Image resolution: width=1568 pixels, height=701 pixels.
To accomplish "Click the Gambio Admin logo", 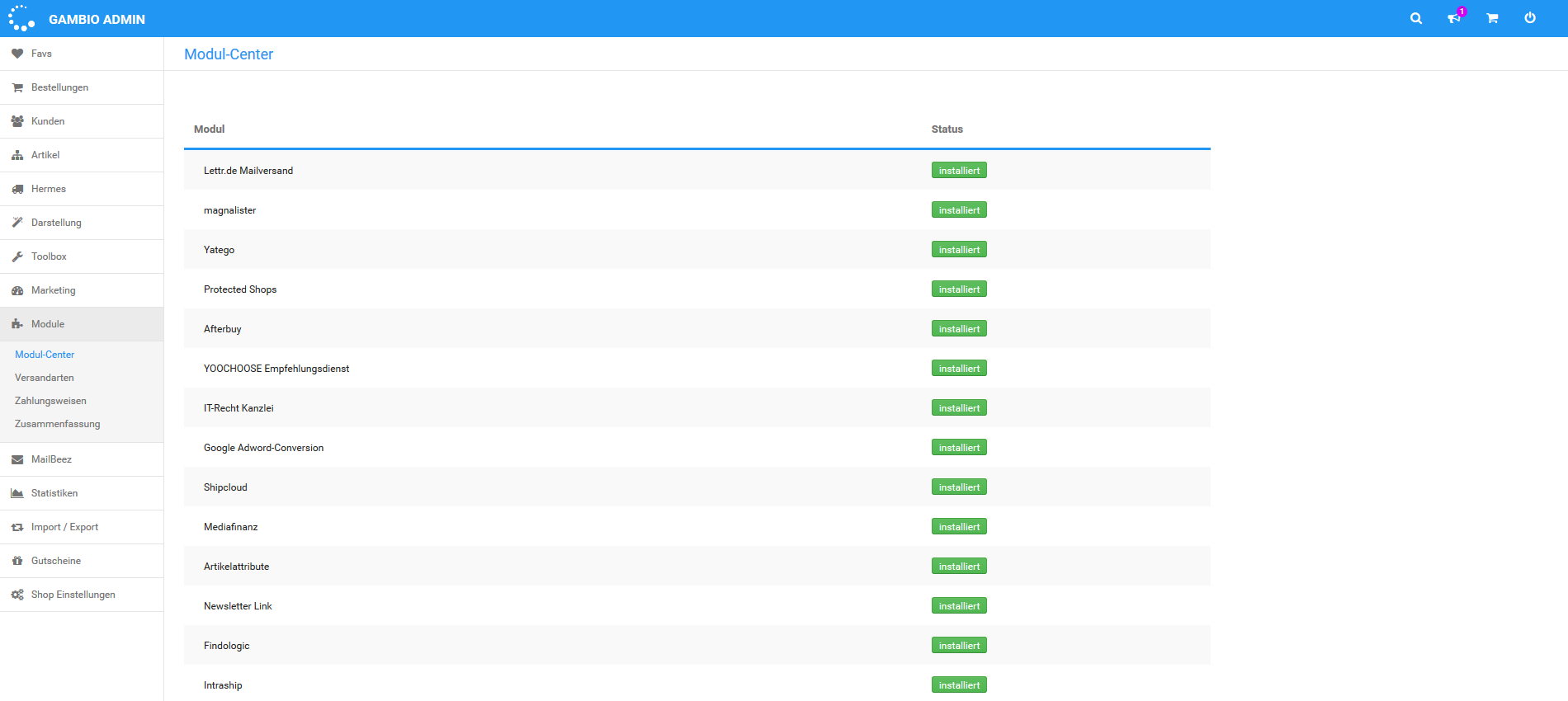I will [77, 18].
